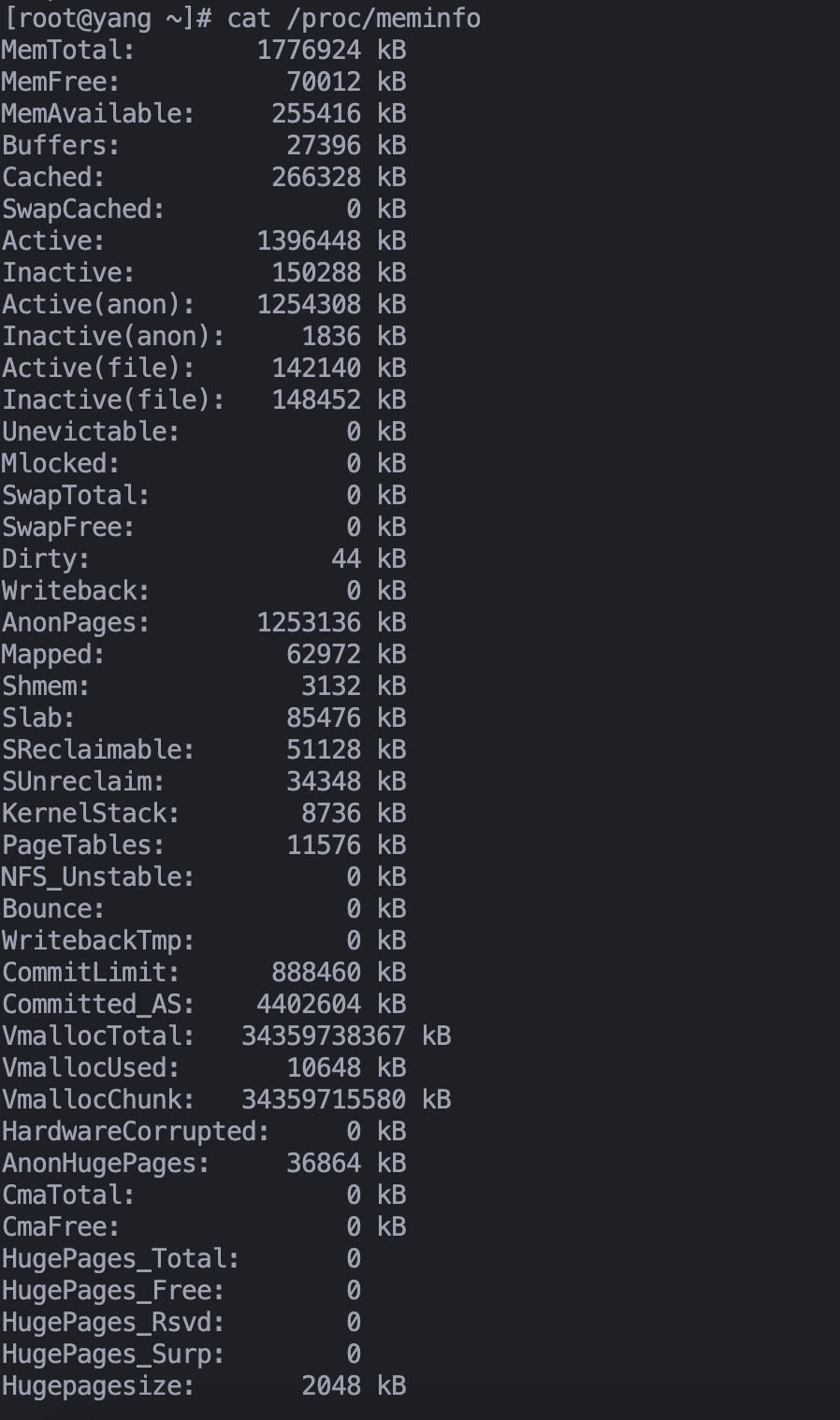
Task: Click the MemFree label
Action: point(61,81)
